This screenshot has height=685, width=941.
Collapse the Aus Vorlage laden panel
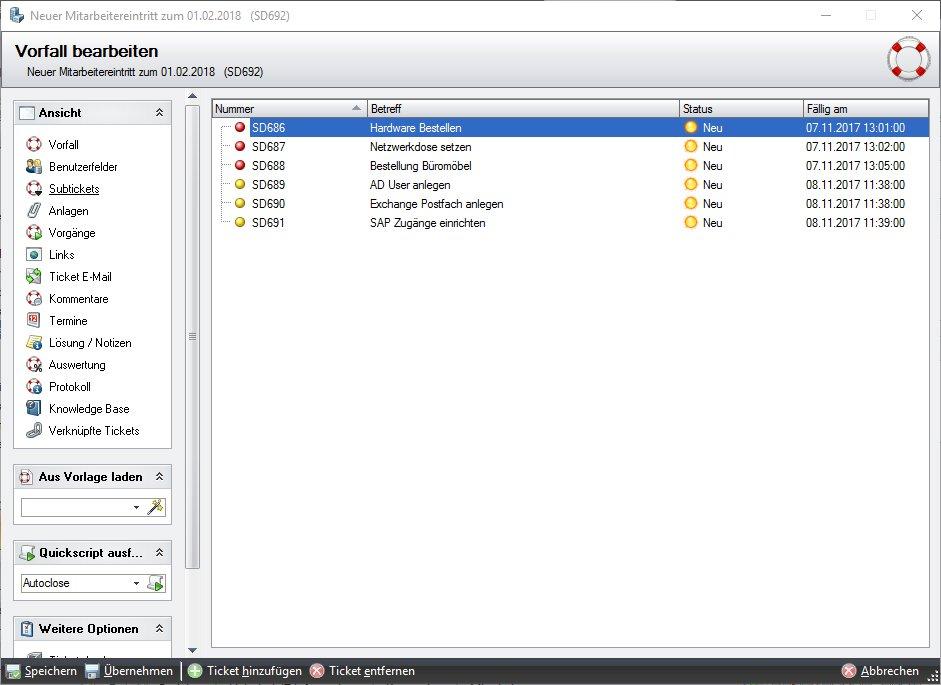click(x=159, y=477)
